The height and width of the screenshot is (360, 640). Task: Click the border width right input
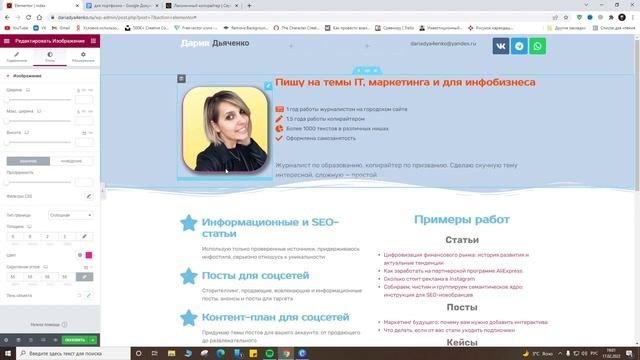tap(30, 236)
